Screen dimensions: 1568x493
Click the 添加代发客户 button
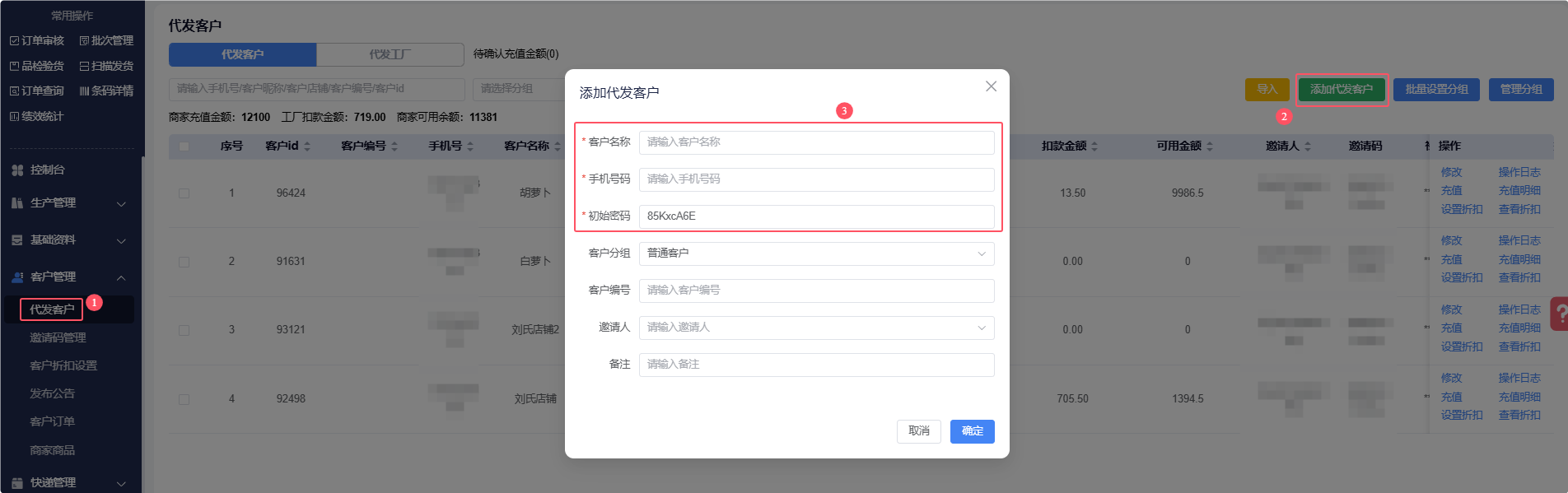pyautogui.click(x=1342, y=90)
